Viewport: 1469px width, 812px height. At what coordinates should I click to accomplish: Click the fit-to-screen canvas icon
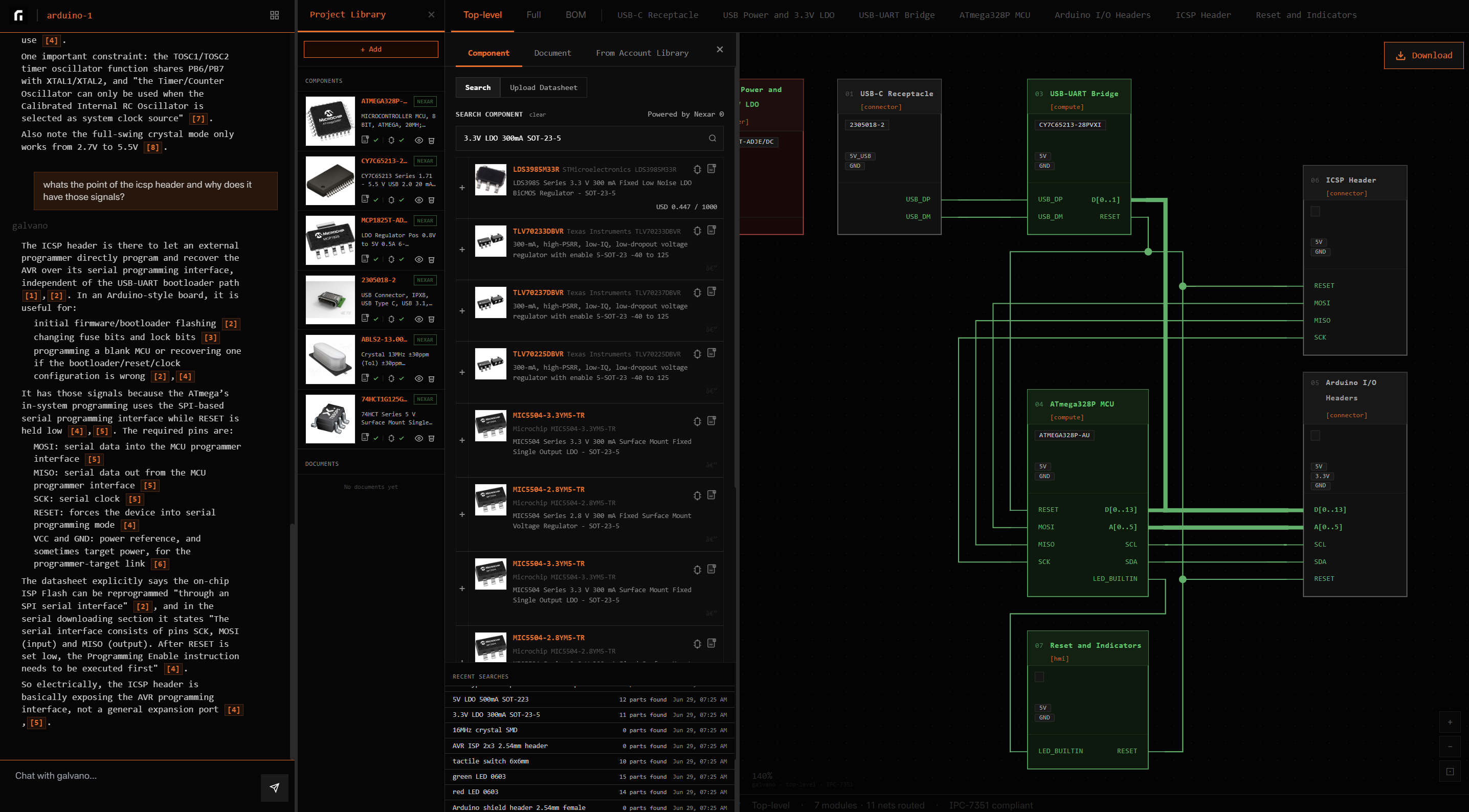click(1450, 772)
